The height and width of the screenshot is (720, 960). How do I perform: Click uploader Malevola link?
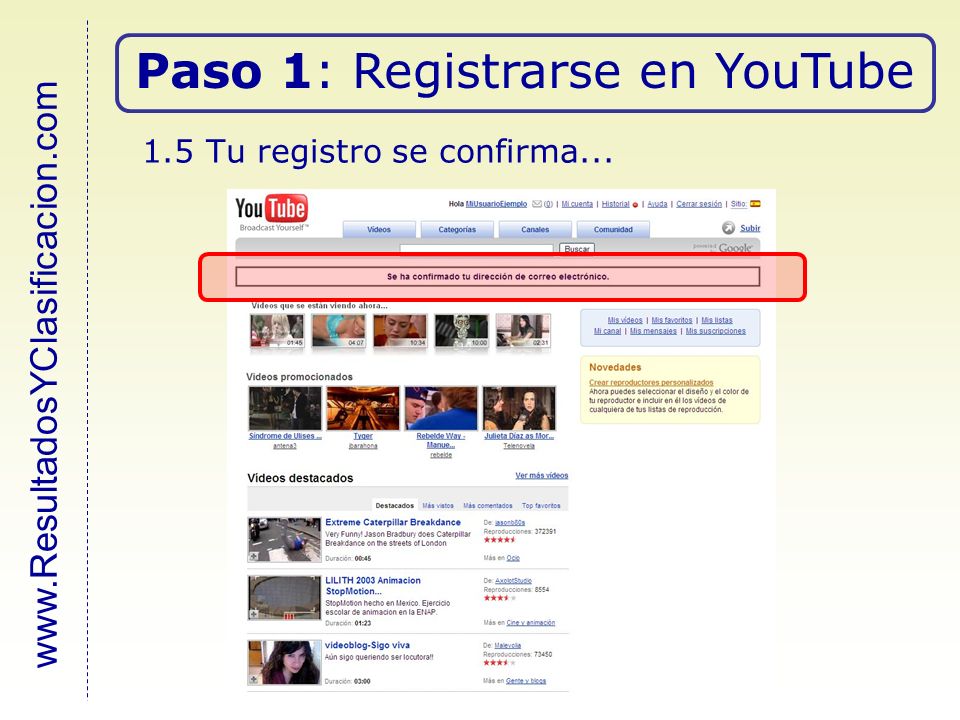coord(508,646)
